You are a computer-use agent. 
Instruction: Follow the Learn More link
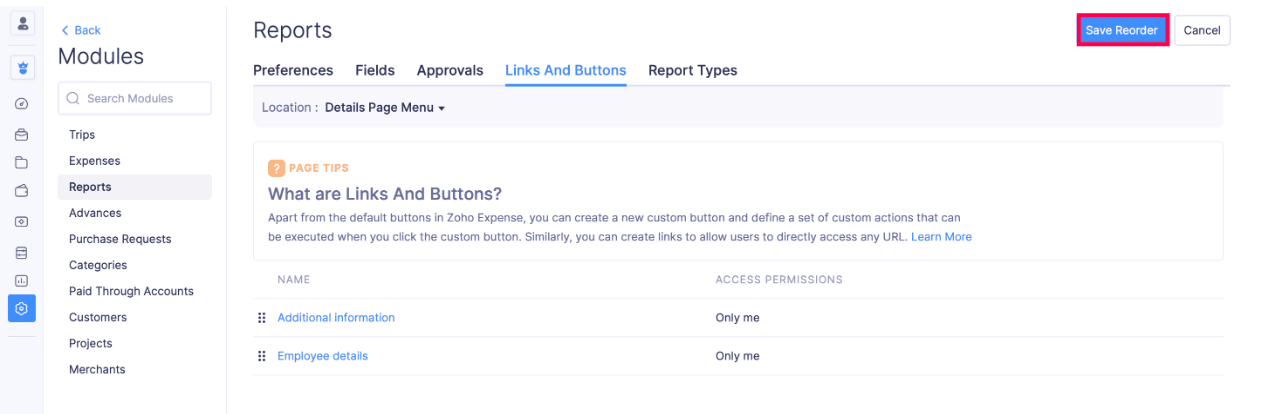tap(941, 237)
